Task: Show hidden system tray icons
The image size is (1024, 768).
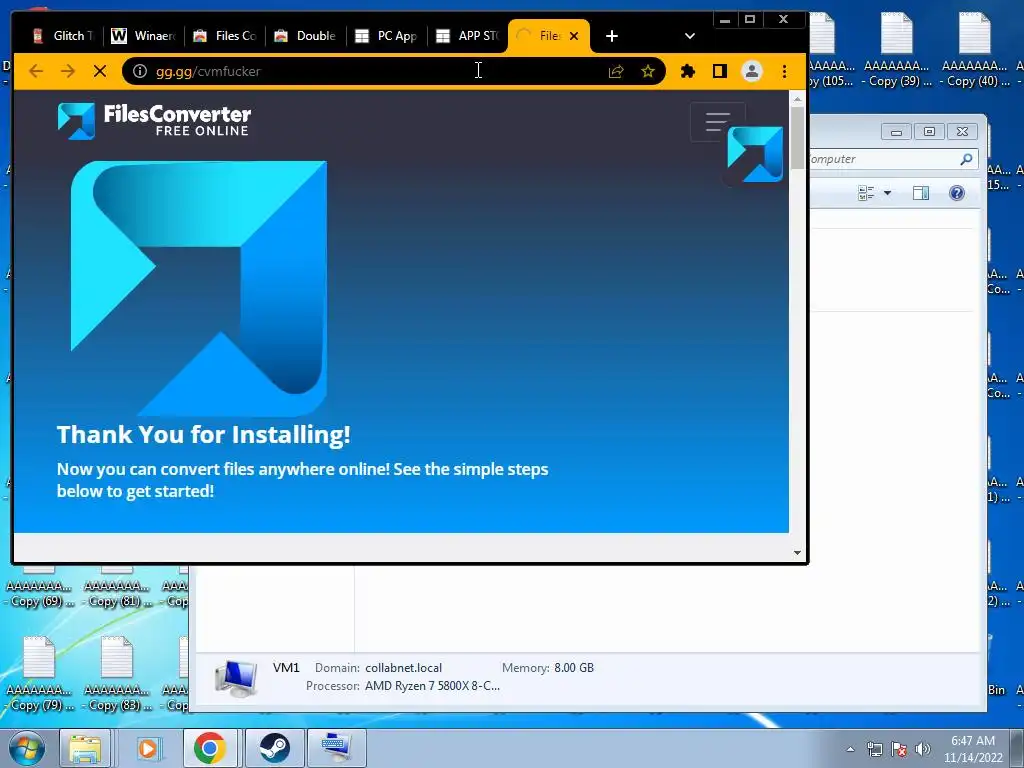Action: coord(850,749)
